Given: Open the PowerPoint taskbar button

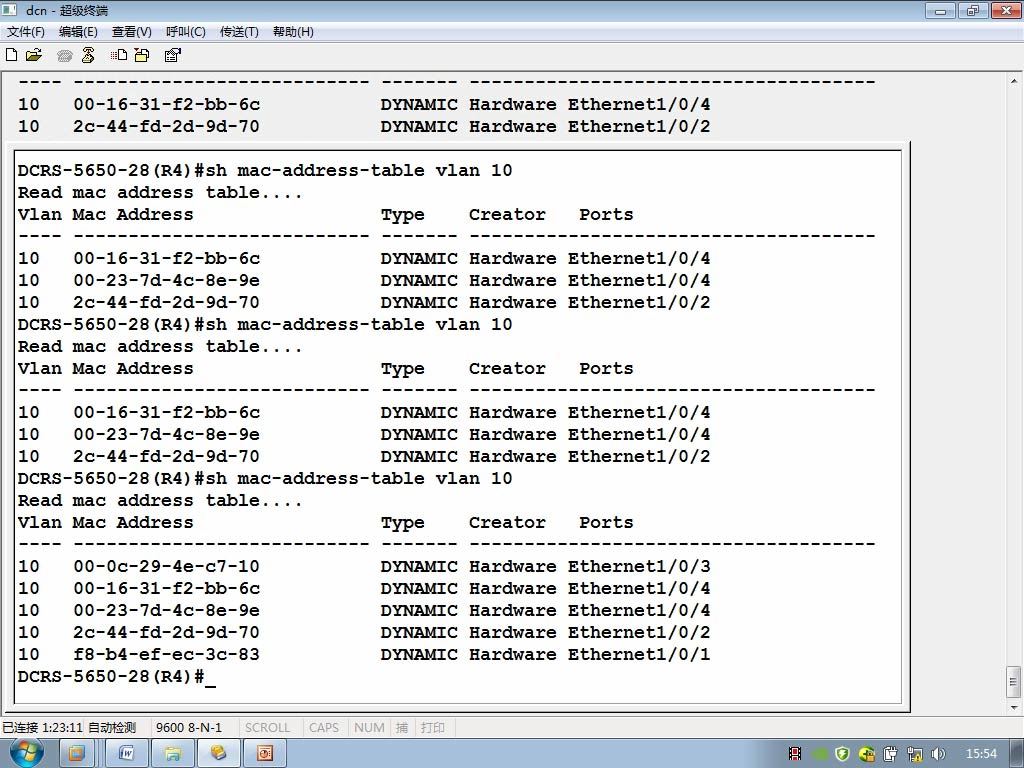Looking at the screenshot, I should [x=264, y=754].
